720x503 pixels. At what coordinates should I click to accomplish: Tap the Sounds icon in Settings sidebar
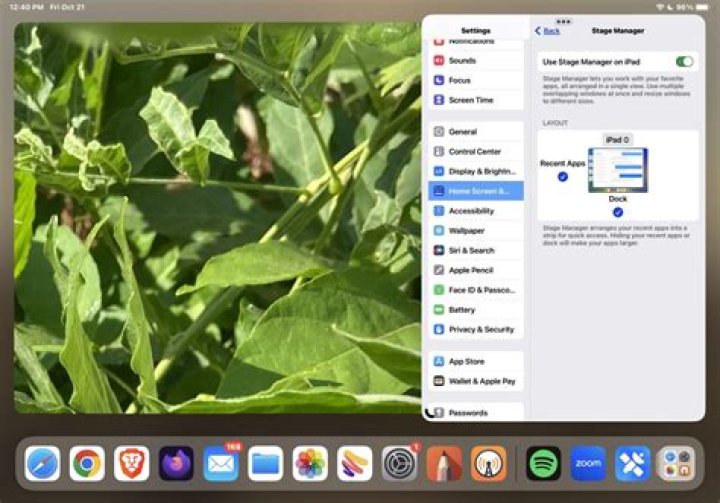pos(439,61)
